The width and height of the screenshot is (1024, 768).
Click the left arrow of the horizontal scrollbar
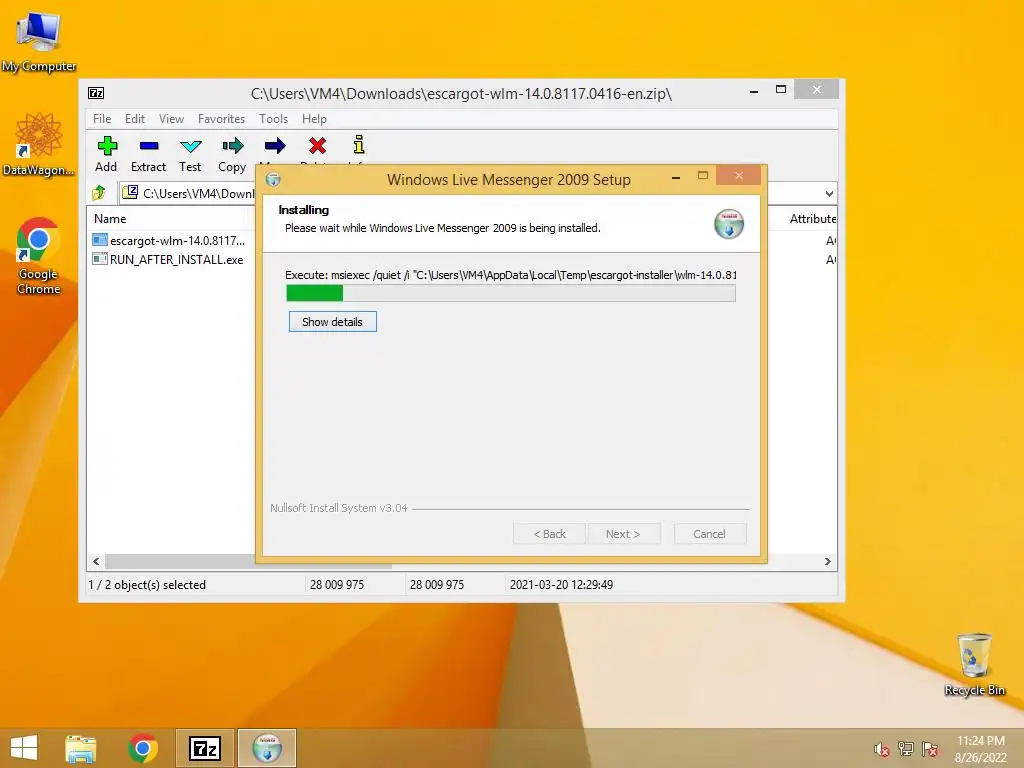96,562
